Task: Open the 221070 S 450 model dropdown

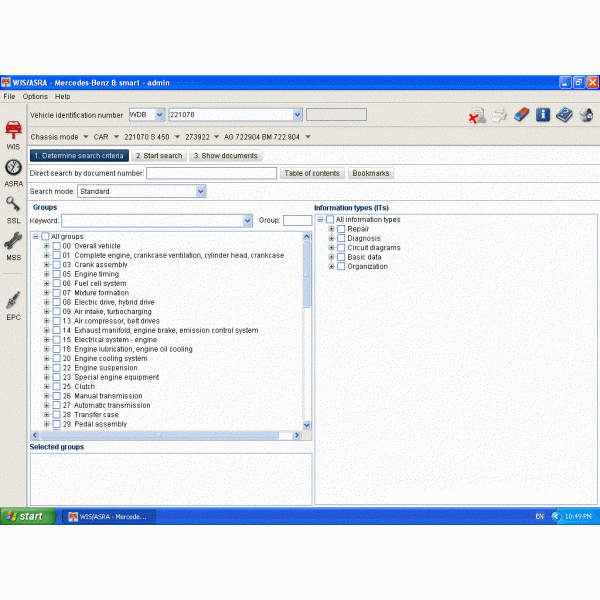Action: coord(177,137)
